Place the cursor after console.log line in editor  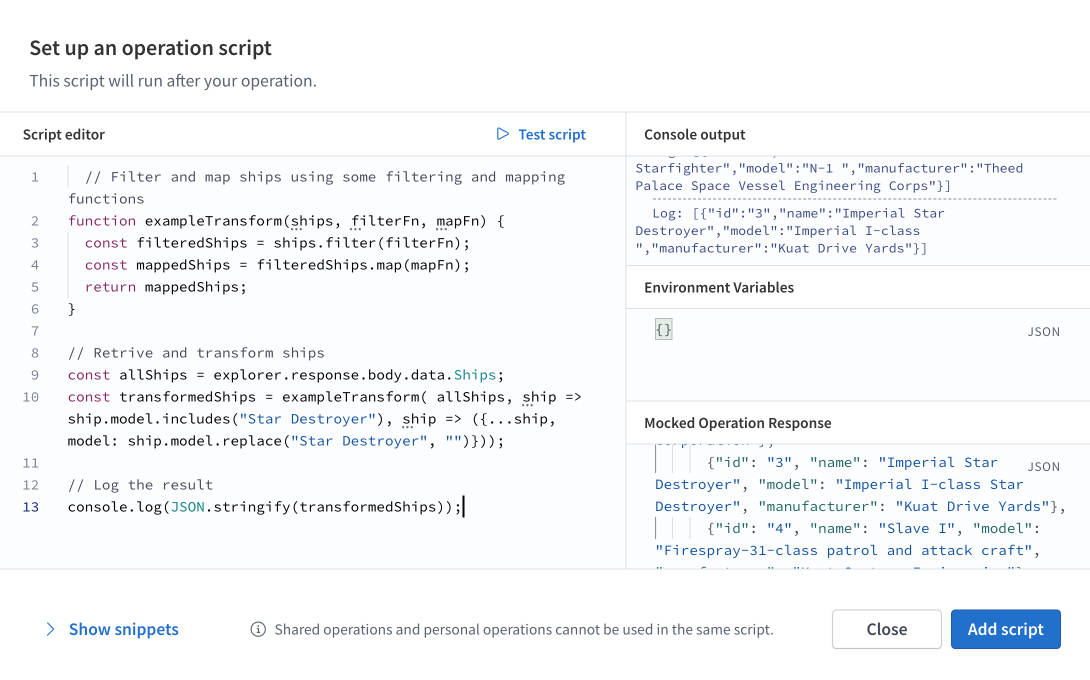click(460, 506)
